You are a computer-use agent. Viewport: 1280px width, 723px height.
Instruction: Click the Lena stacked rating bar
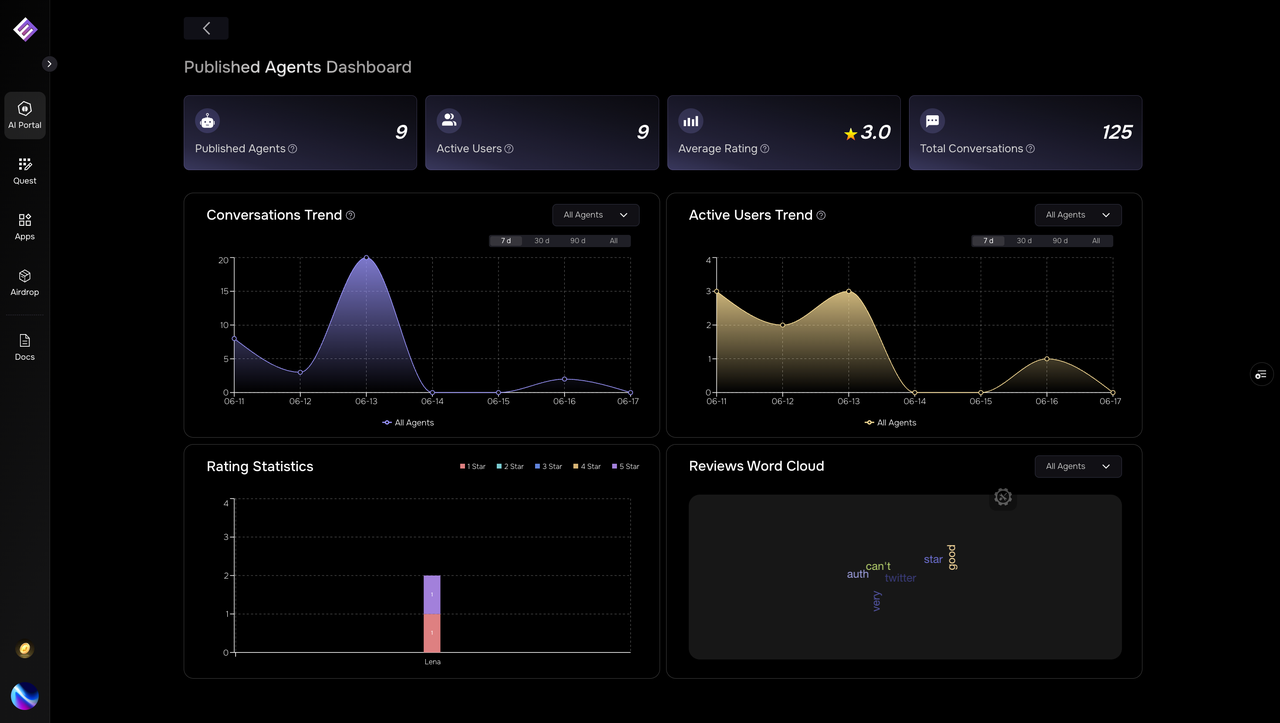432,614
